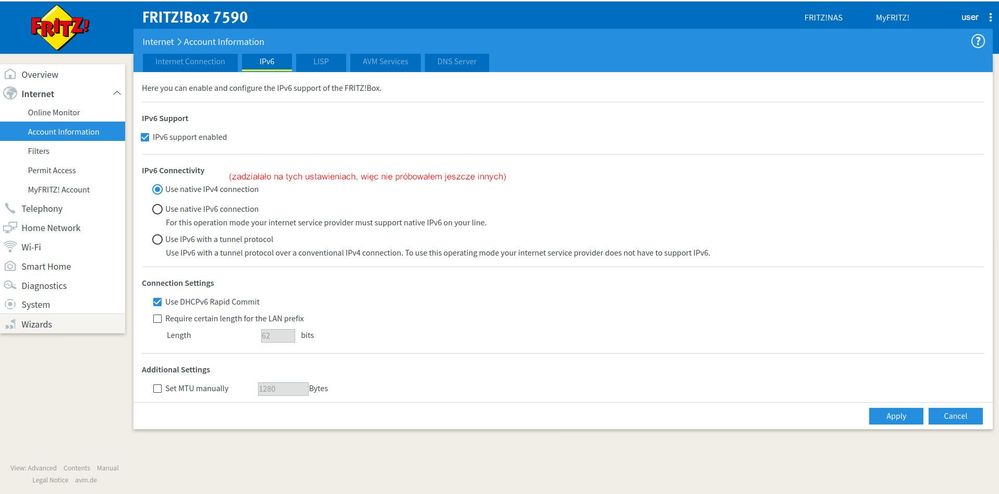
Task: Click the FRITZ! logo
Action: (61, 27)
